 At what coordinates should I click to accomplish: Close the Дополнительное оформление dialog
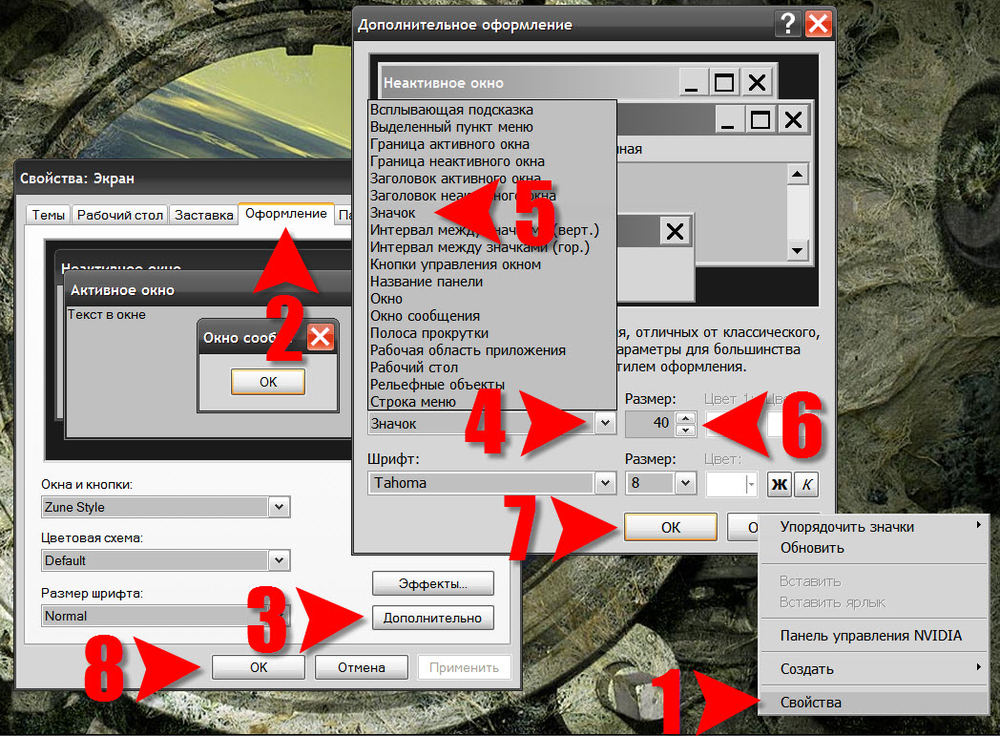click(x=818, y=24)
